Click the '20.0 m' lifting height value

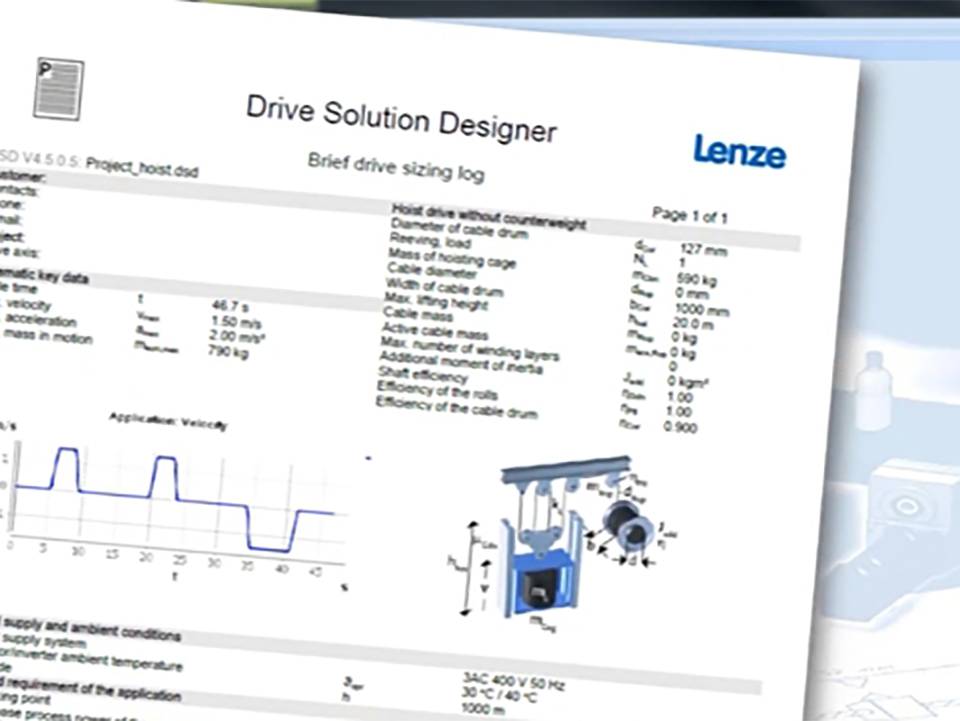693,324
